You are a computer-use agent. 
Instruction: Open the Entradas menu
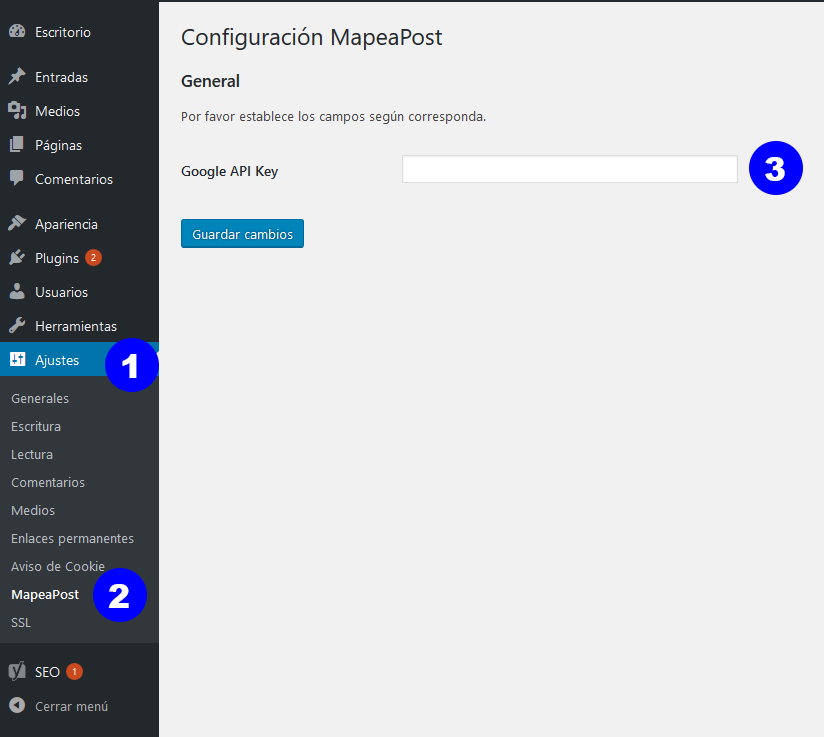(79, 77)
